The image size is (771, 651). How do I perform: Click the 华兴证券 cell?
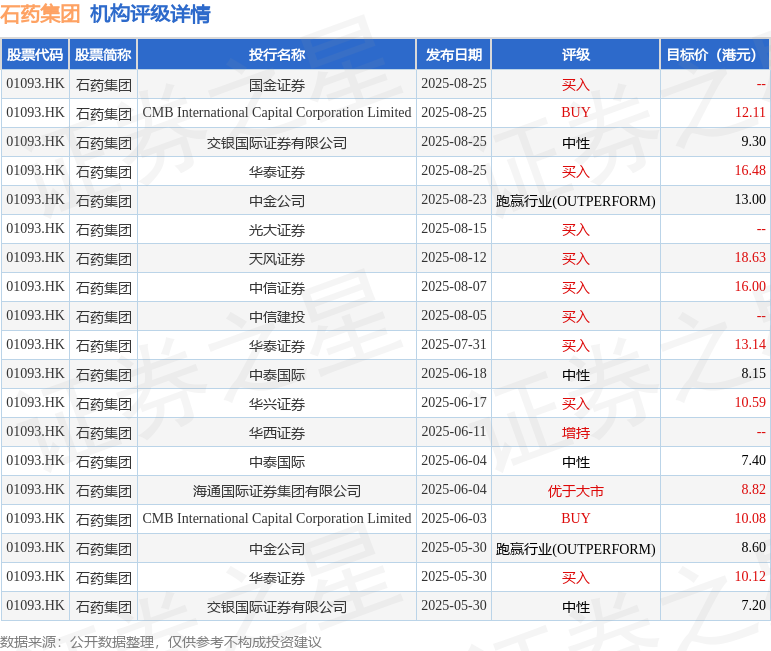tap(277, 404)
